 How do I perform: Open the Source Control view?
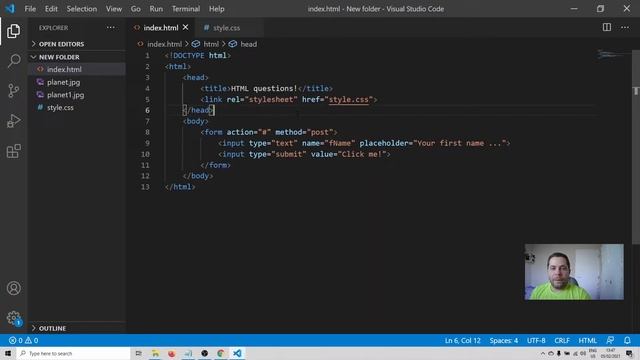pyautogui.click(x=13, y=91)
